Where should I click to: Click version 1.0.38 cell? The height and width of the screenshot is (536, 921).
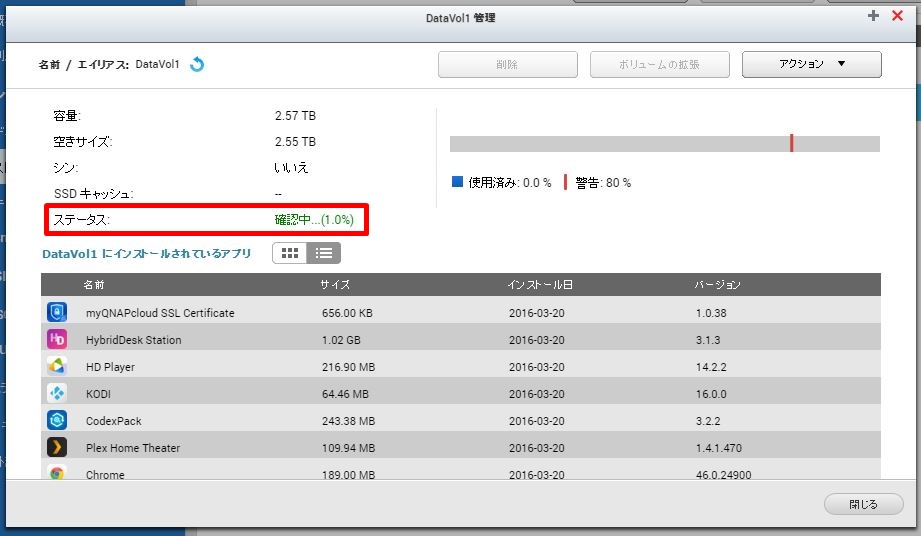[x=711, y=313]
